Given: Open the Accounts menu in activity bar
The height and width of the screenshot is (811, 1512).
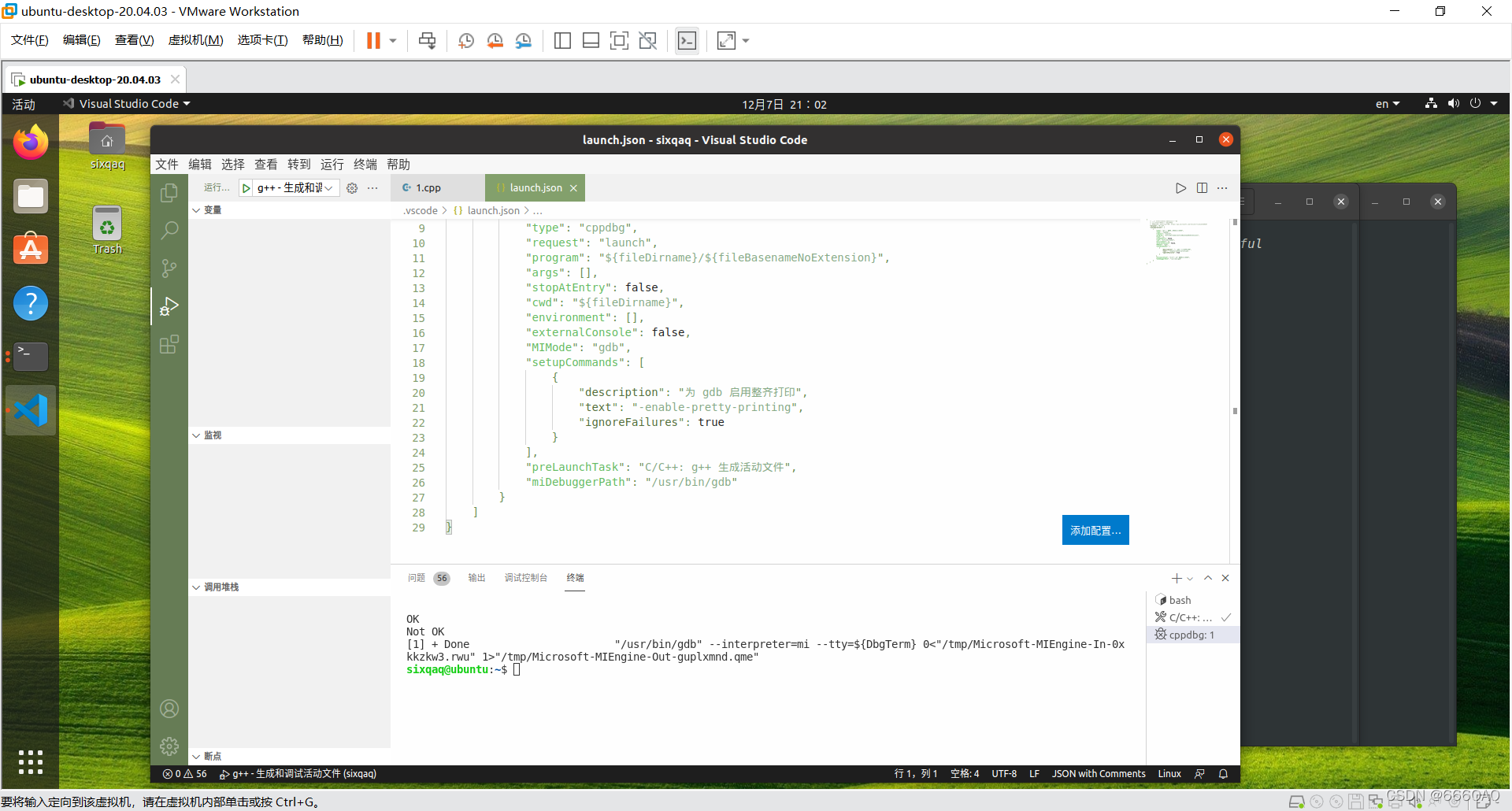Looking at the screenshot, I should tap(169, 709).
